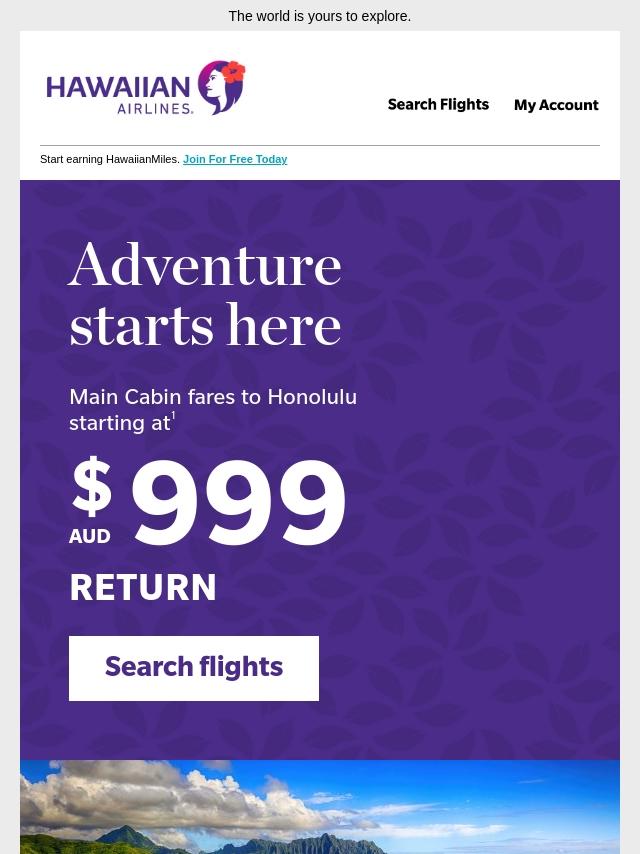Click the red hibiscus flower in logo
The height and width of the screenshot is (854, 640).
pos(233,71)
